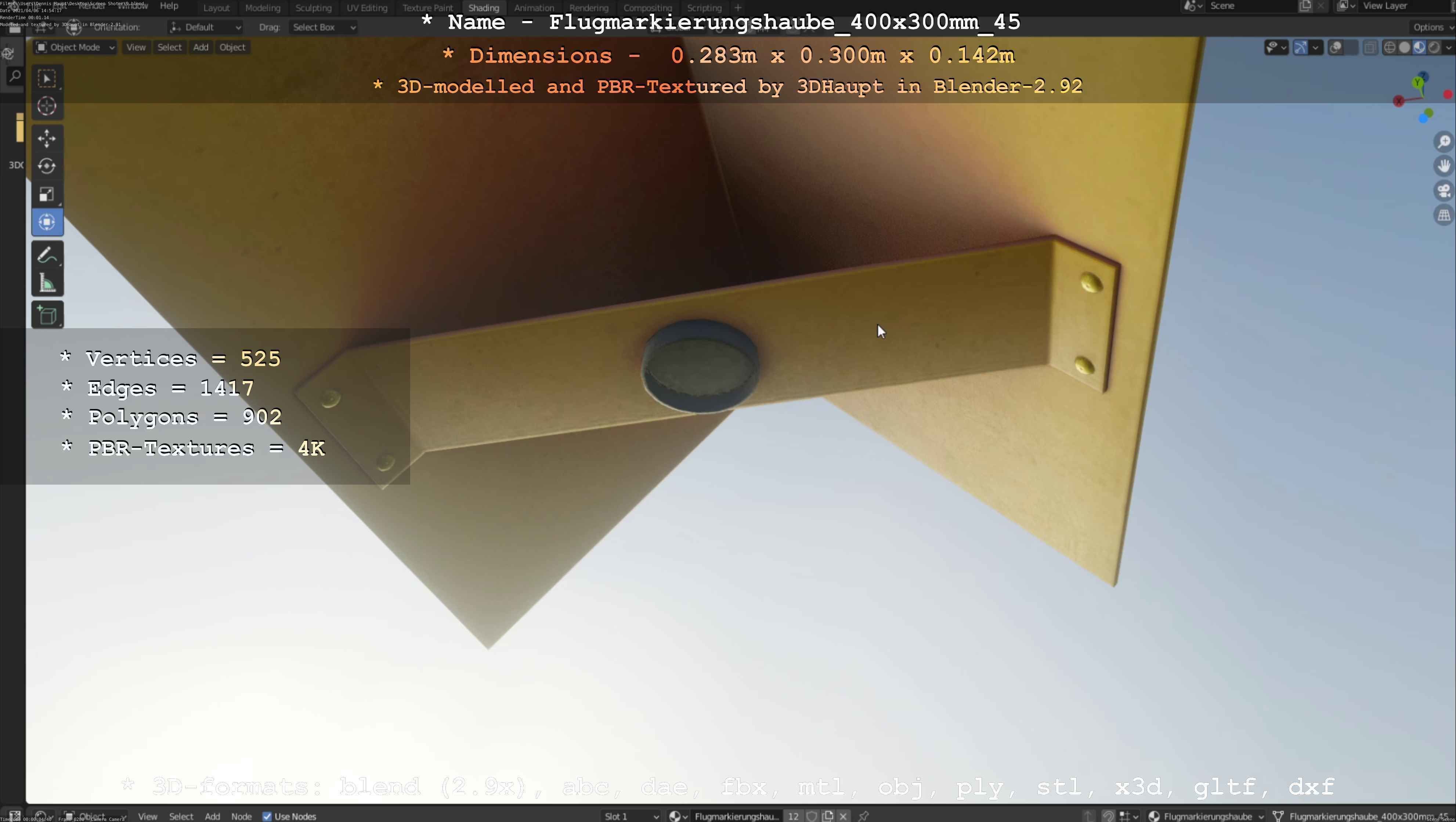Viewport: 1456px width, 822px height.
Task: Switch to Rendering workspace tab
Action: pos(589,8)
